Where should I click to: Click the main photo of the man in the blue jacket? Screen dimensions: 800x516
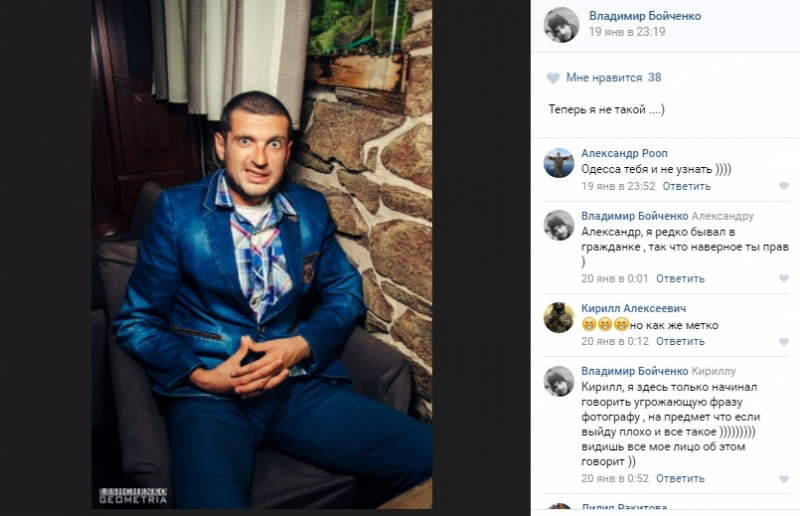(262, 254)
